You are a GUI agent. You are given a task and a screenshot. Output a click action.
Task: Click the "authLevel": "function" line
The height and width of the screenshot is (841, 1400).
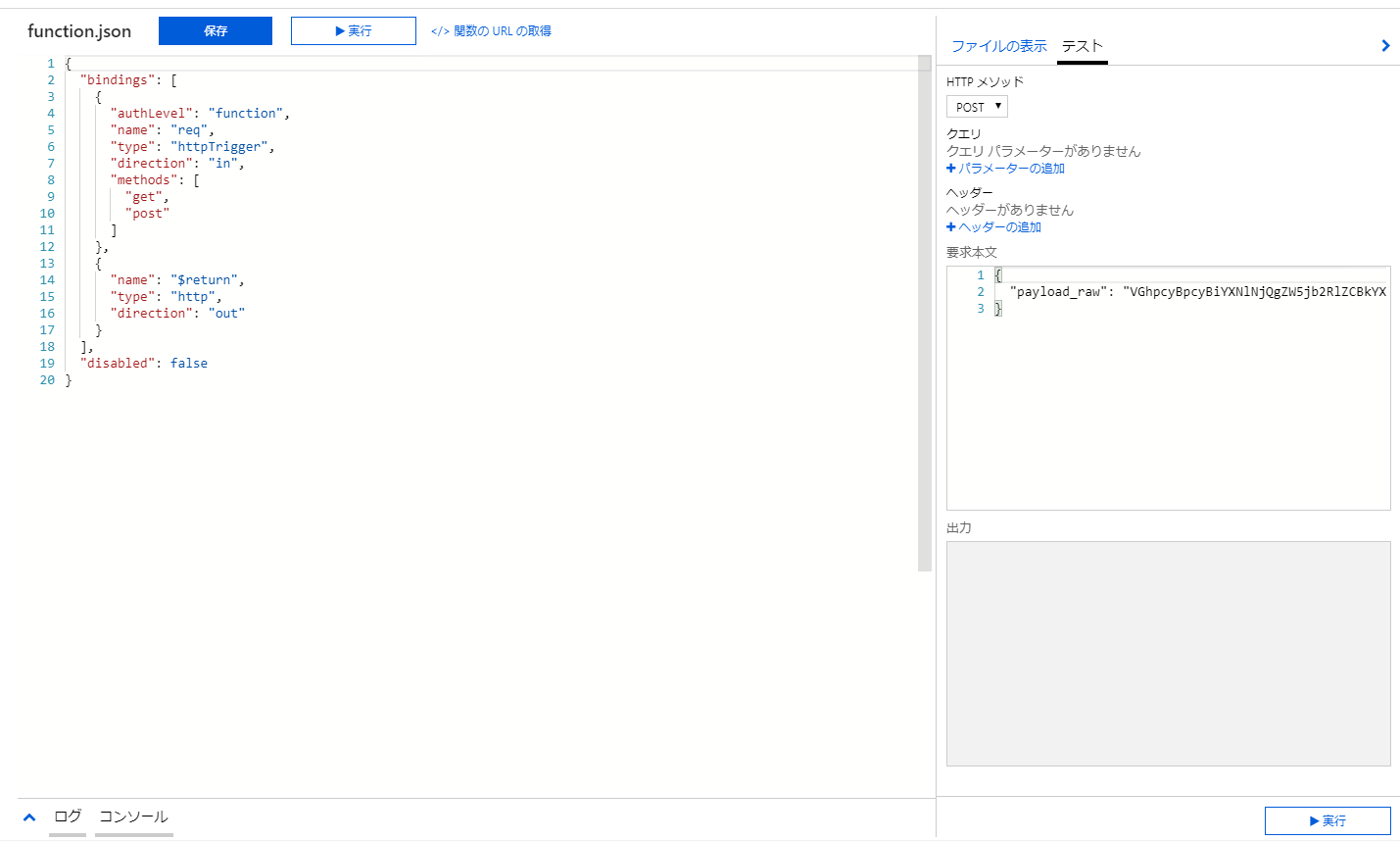pyautogui.click(x=200, y=114)
